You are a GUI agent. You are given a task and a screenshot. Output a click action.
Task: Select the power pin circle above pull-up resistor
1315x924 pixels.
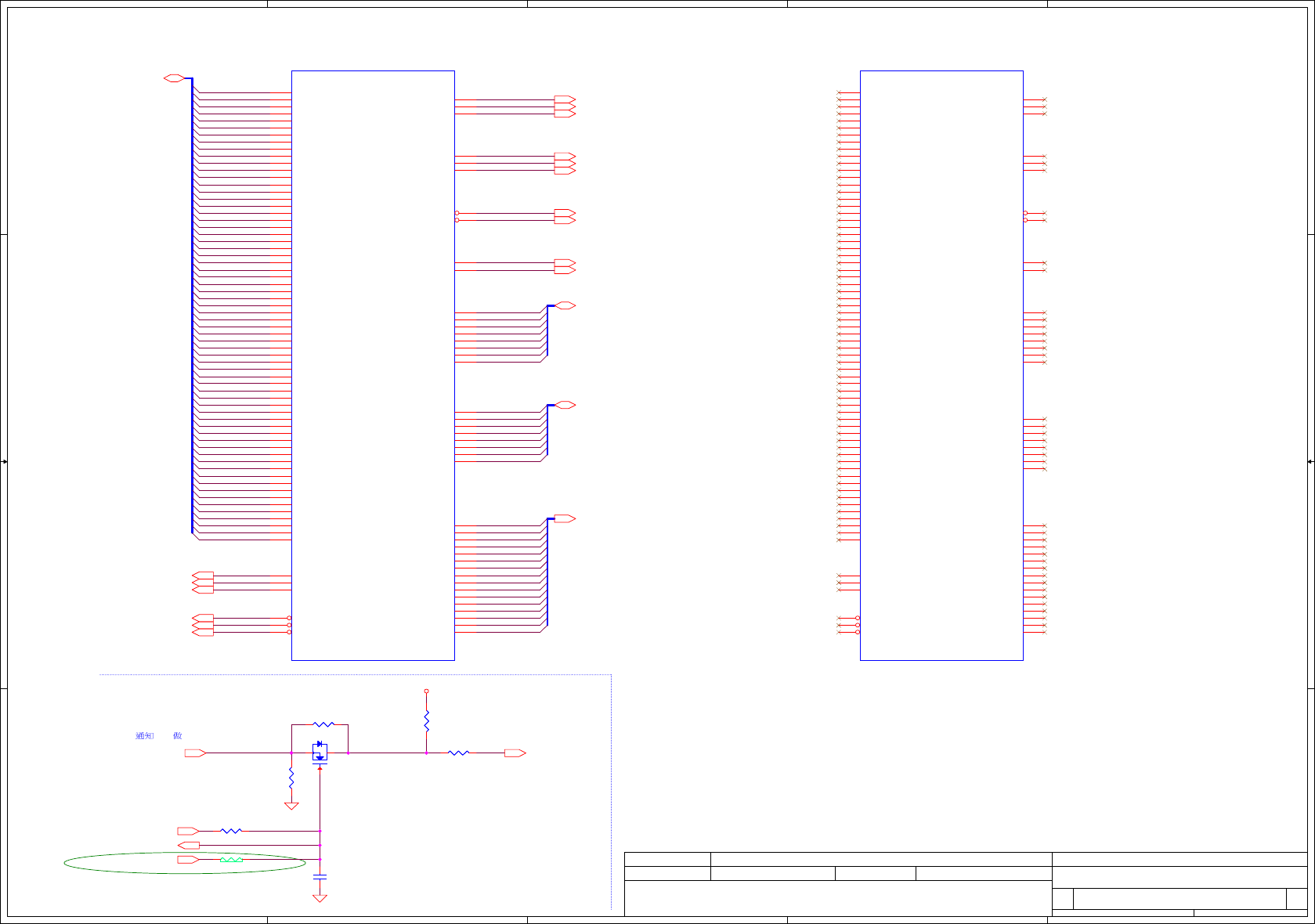(x=426, y=691)
